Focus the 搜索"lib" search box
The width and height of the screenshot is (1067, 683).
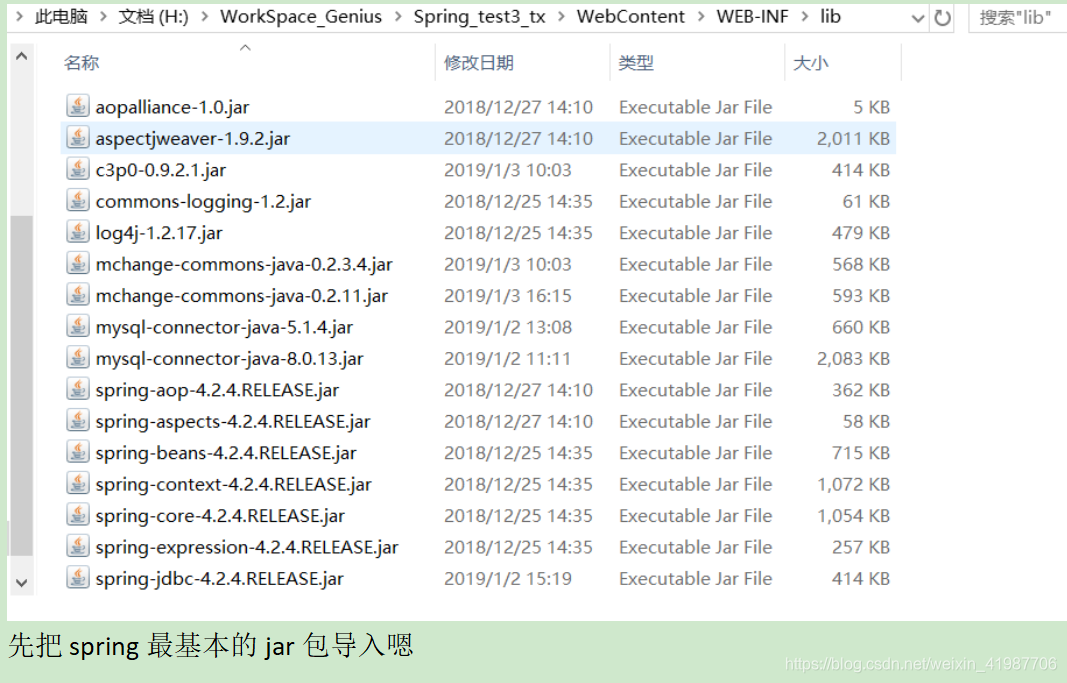pyautogui.click(x=1017, y=18)
